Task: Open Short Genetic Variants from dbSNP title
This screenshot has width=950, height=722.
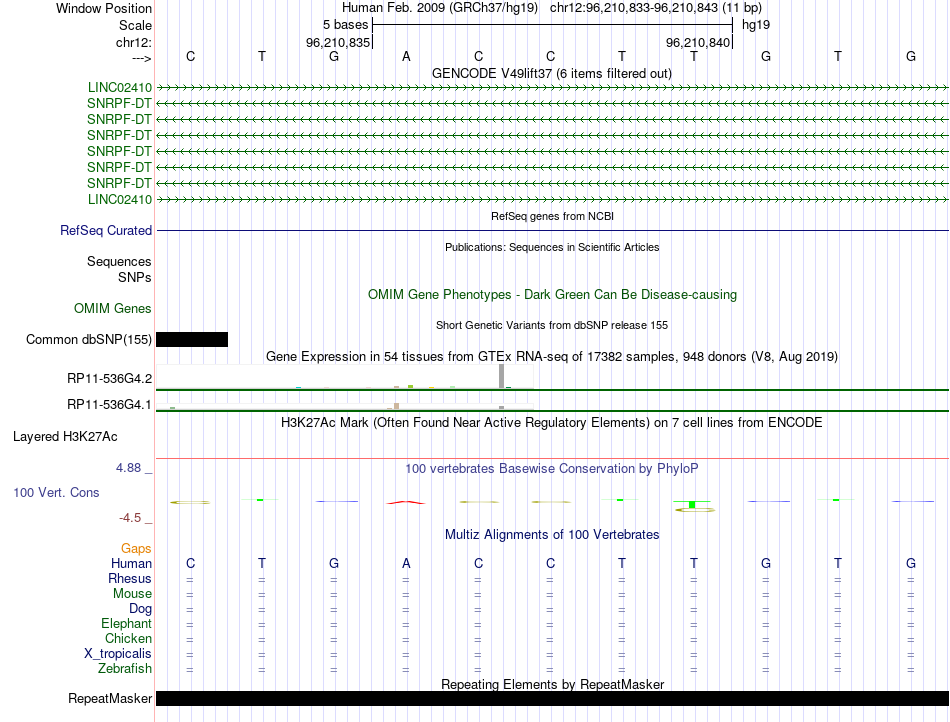Action: (552, 325)
